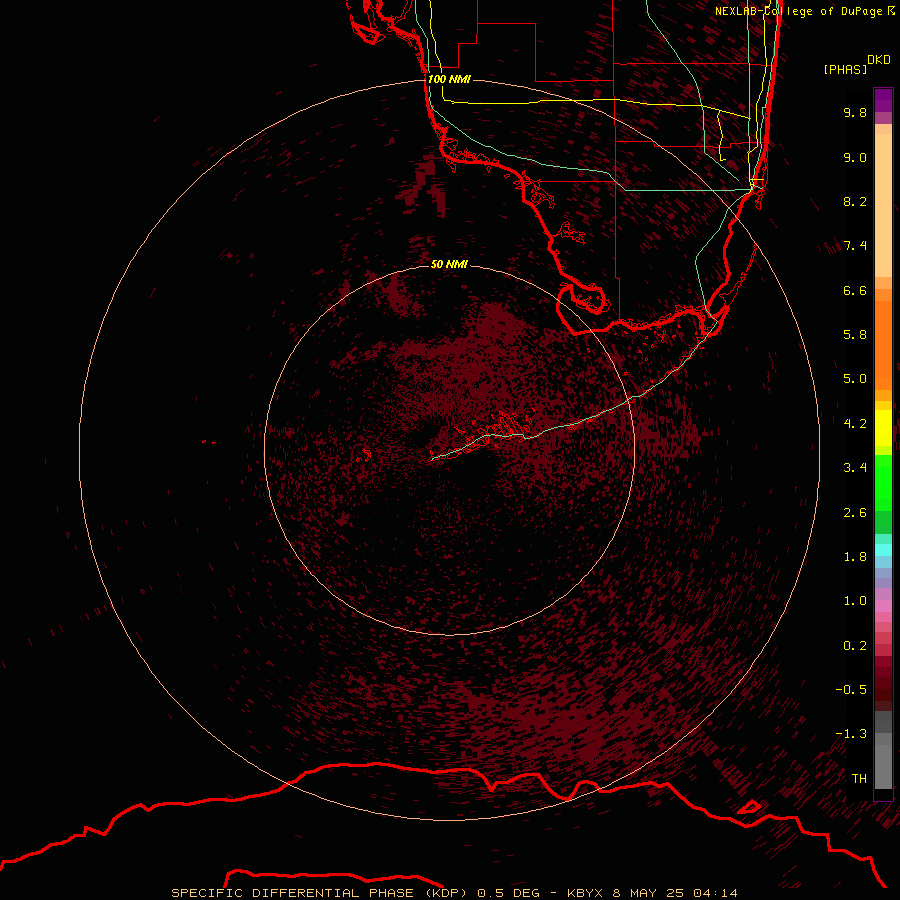Click the 5.0 color scale value
This screenshot has width=900, height=900.
[x=855, y=379]
